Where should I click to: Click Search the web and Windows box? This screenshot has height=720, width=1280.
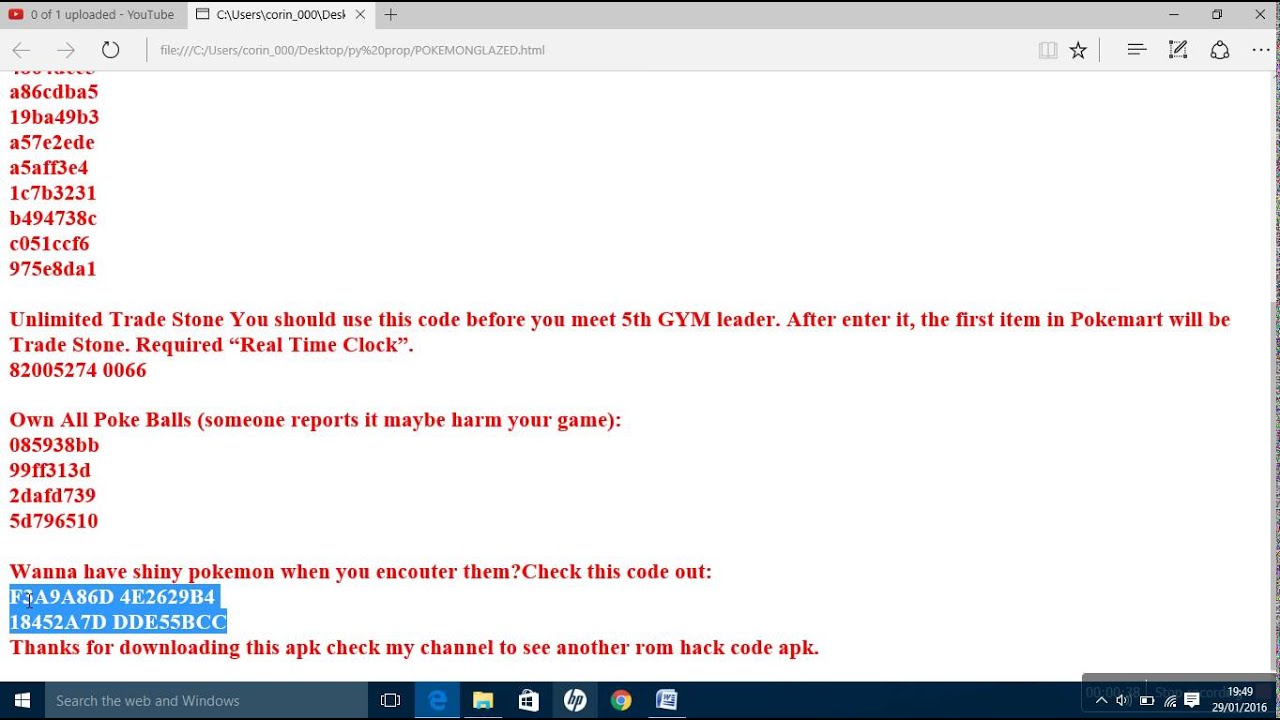tap(207, 701)
